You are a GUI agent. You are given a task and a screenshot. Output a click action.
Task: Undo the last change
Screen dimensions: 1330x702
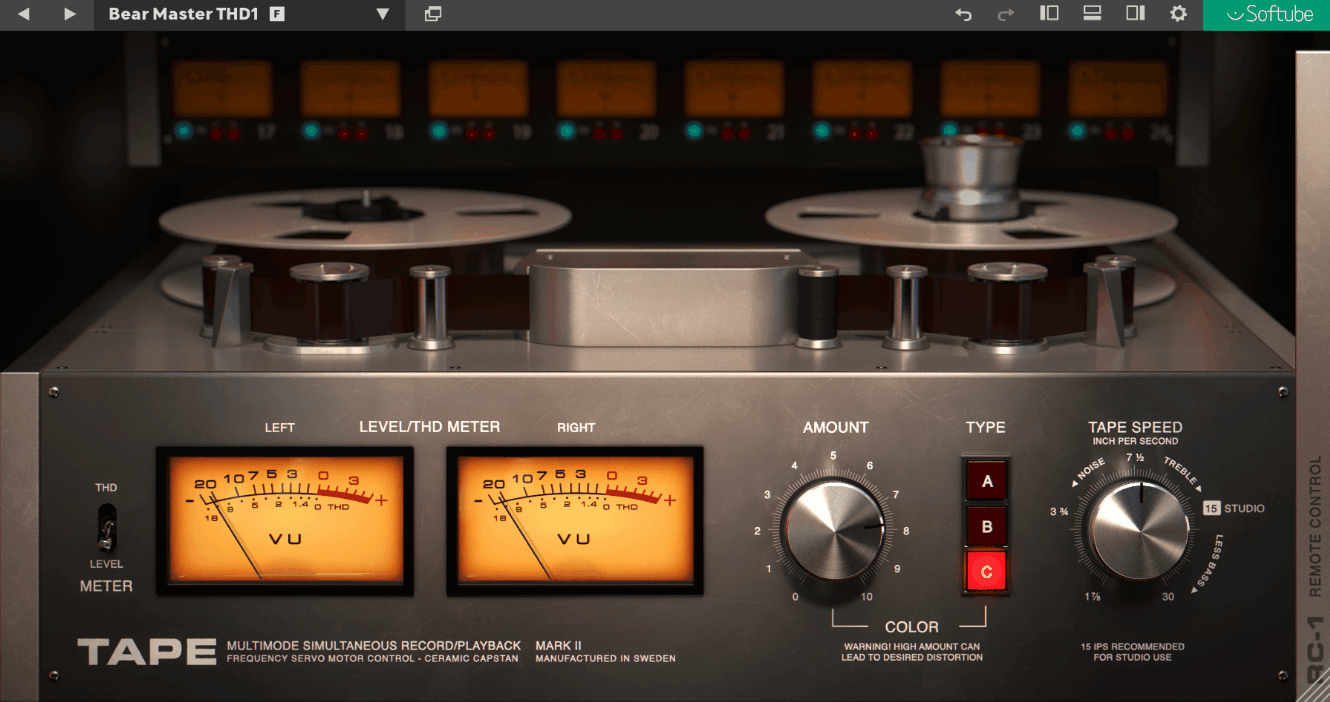click(x=963, y=14)
